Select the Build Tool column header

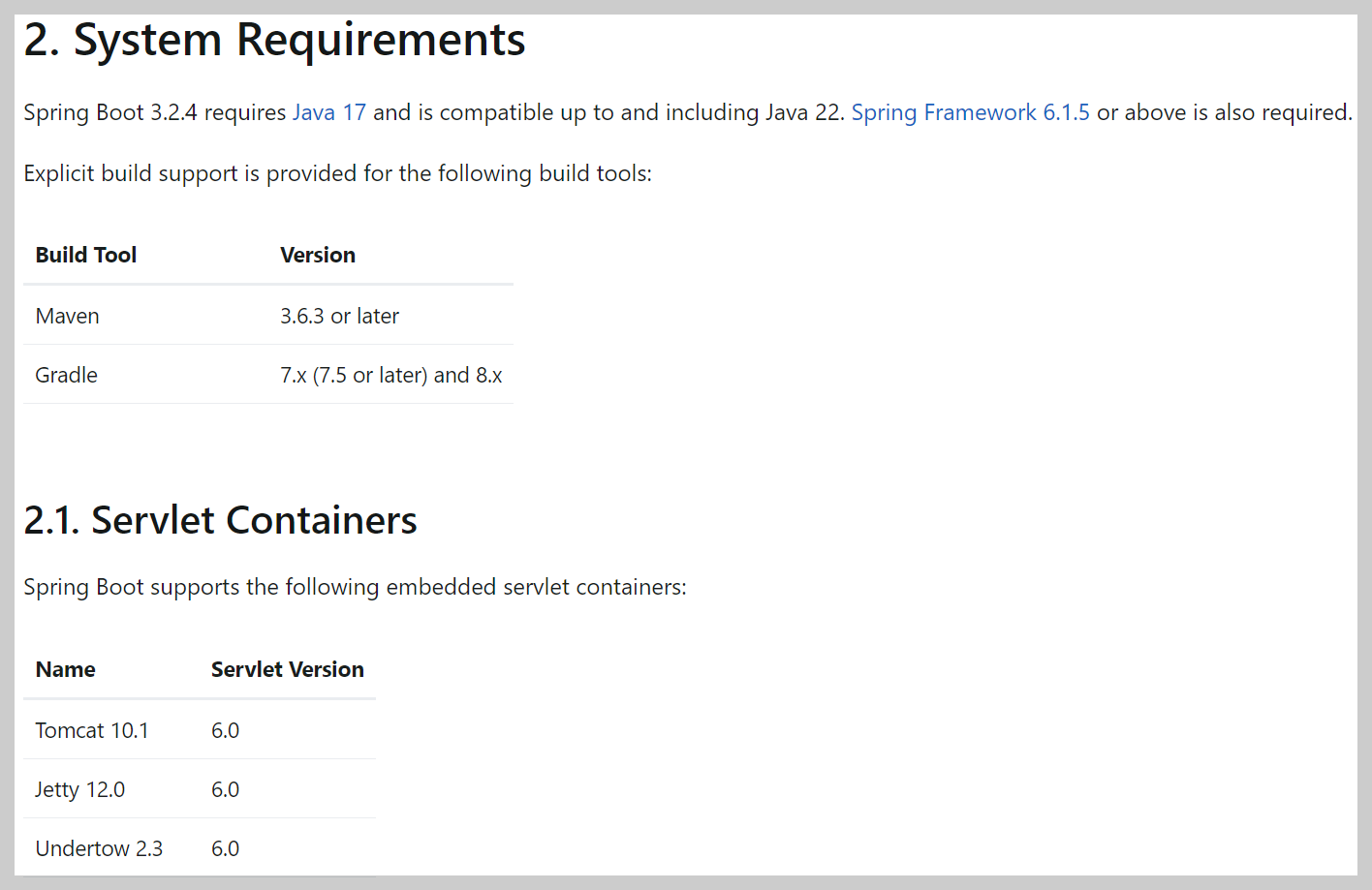86,255
